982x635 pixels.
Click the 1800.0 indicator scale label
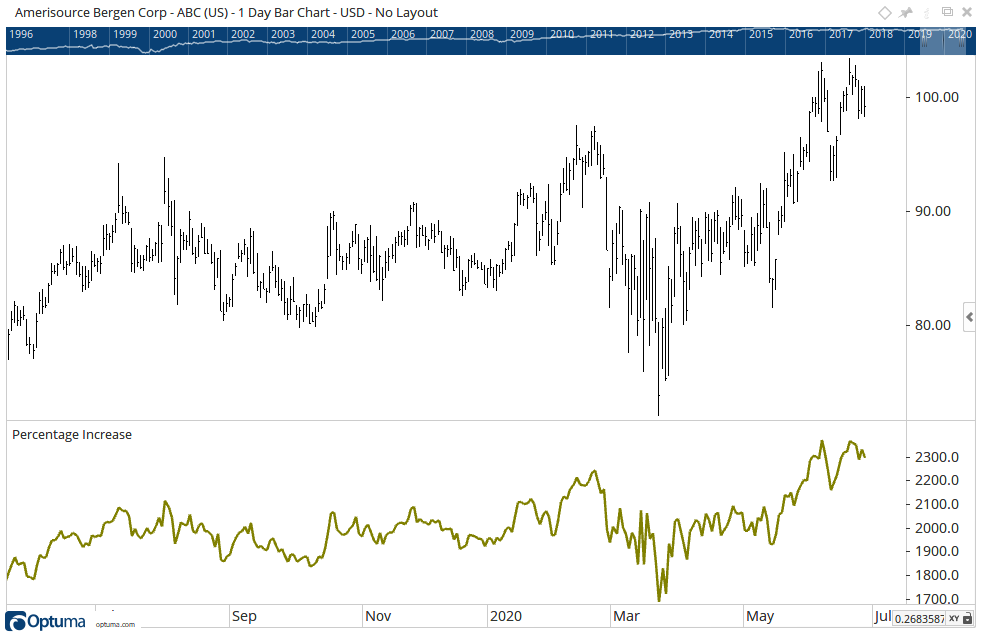(937, 575)
